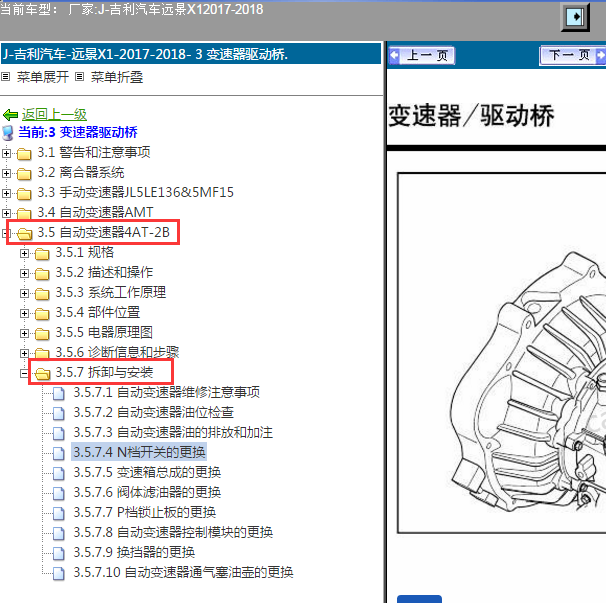Open 3.5.7.10 自动变速器通气塞油壶的更换

(x=183, y=572)
